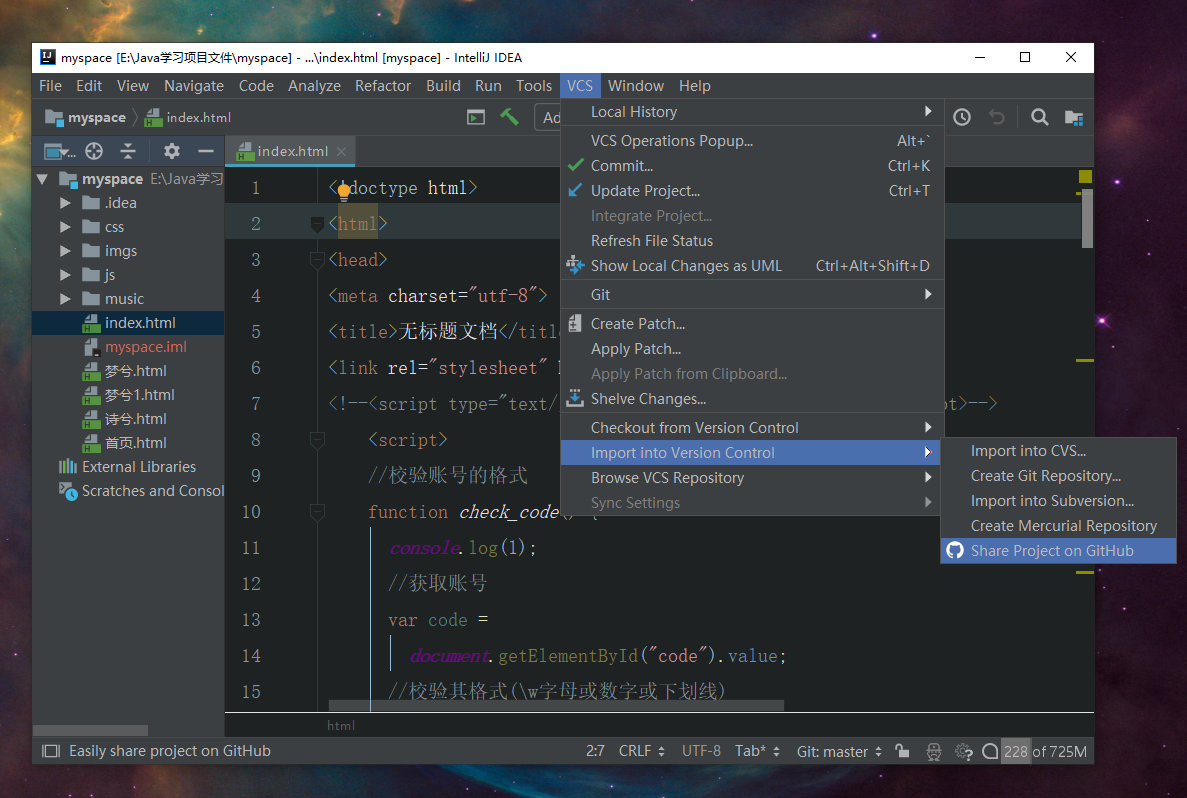
Task: Click the status bar settings cog icon
Action: click(x=964, y=751)
